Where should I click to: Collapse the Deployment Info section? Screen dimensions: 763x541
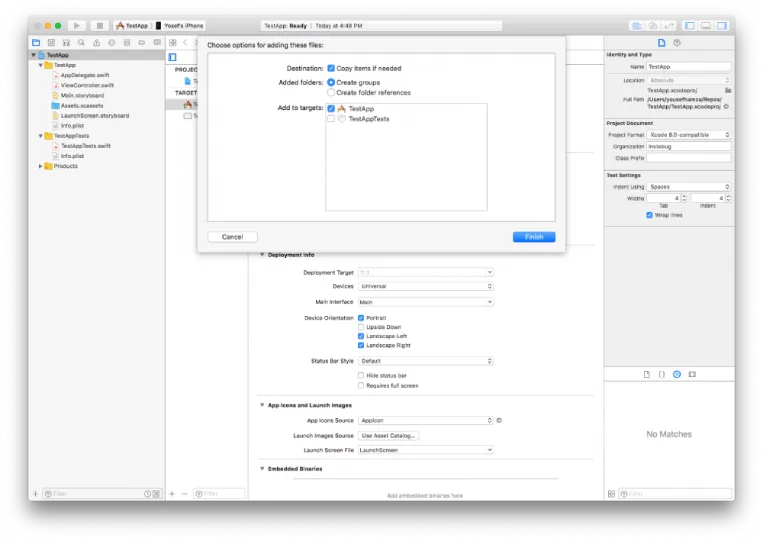pos(262,254)
